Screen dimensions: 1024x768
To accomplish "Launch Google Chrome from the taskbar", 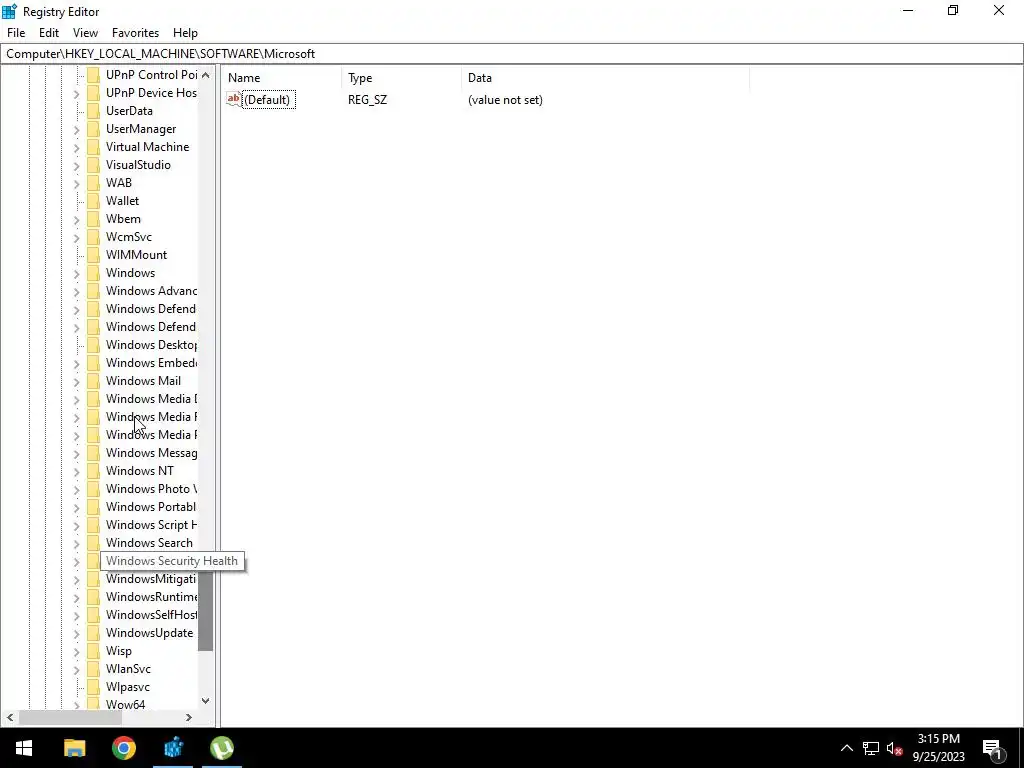I will [x=123, y=748].
